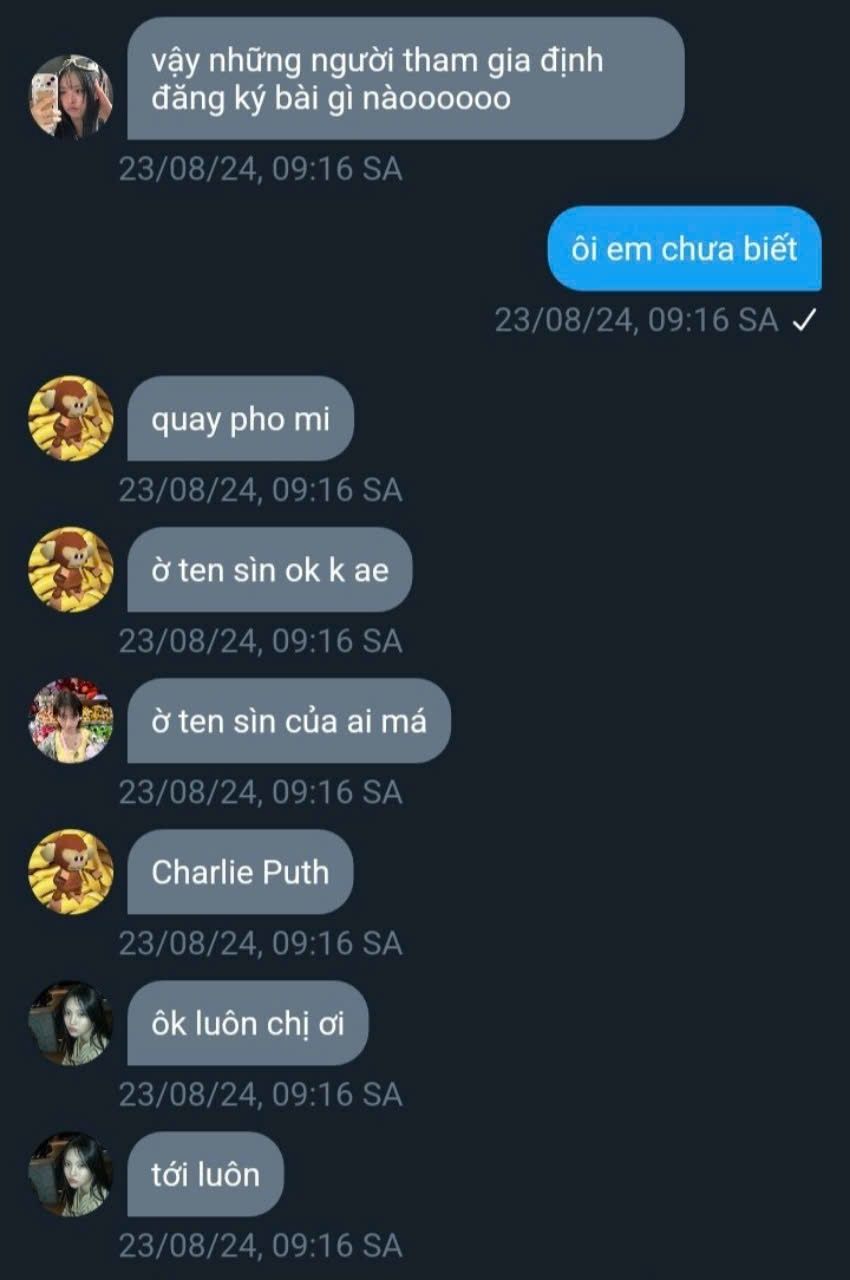Click the sent checkmark icon under the blue message

point(805,319)
